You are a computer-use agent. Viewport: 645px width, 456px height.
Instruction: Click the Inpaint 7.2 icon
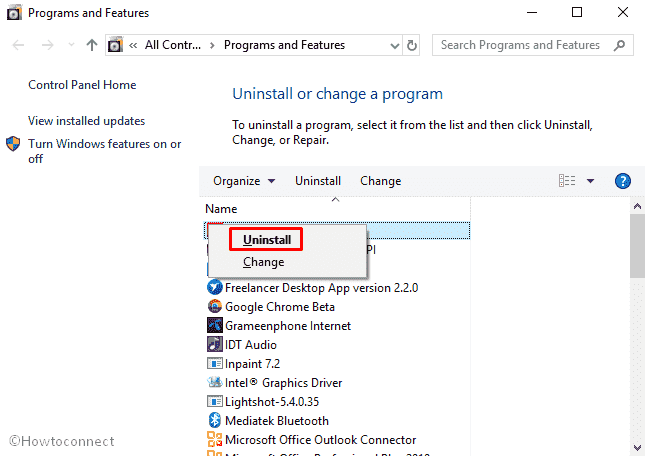[x=214, y=363]
